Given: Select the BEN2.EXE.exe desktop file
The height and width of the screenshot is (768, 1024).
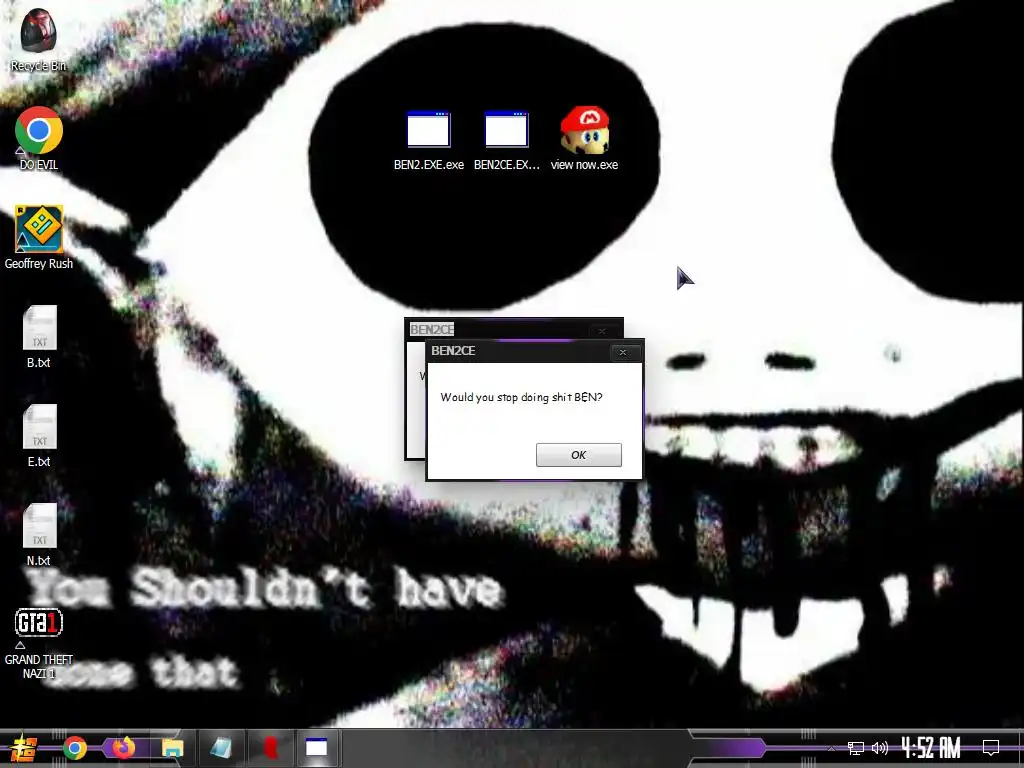Looking at the screenshot, I should 428,140.
